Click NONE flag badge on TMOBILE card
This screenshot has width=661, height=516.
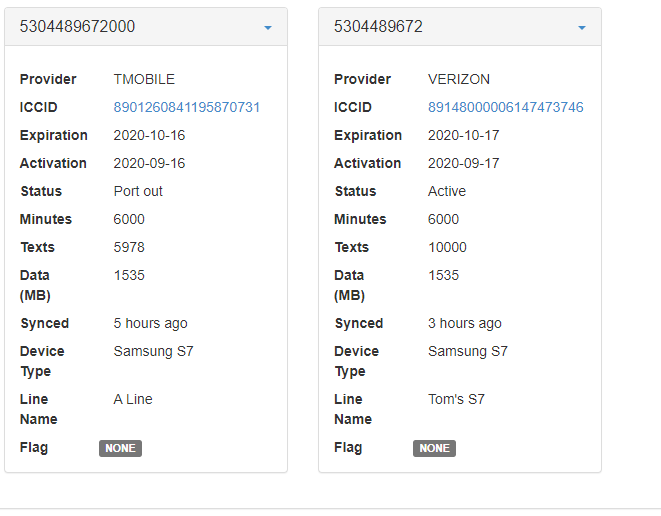(x=121, y=448)
